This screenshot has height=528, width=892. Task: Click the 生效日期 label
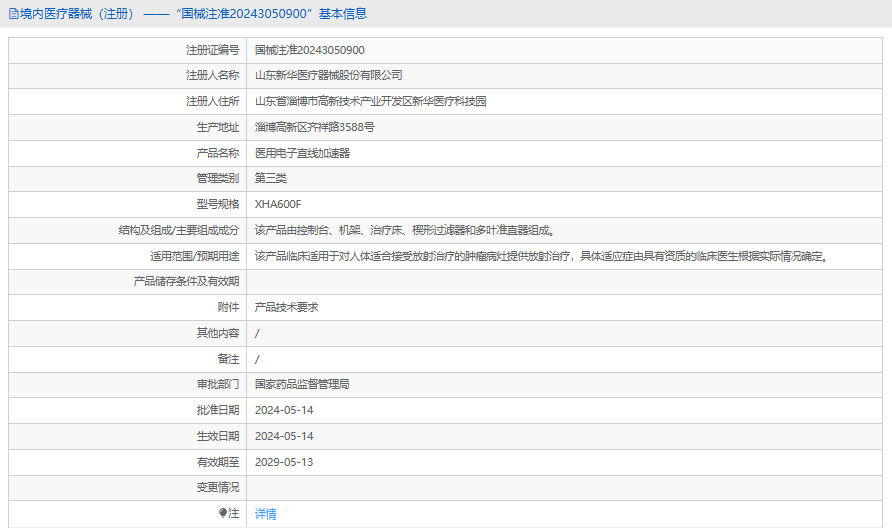[218, 436]
